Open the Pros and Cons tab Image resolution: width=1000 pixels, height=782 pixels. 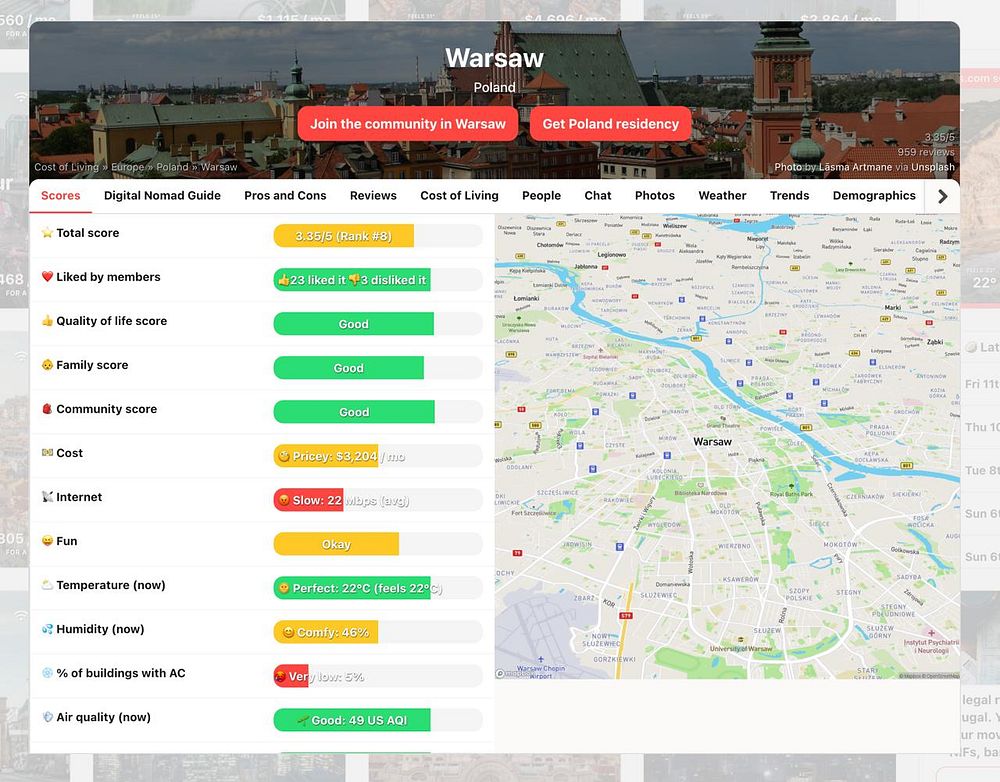pos(285,196)
